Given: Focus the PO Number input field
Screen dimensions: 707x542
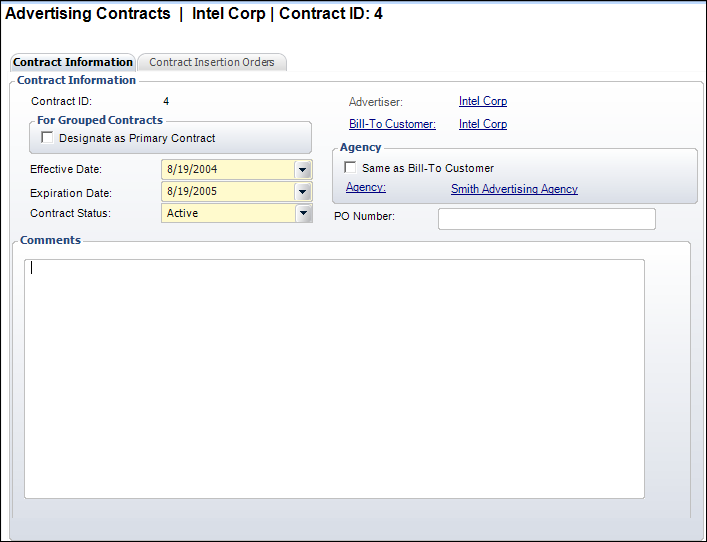Looking at the screenshot, I should 547,219.
